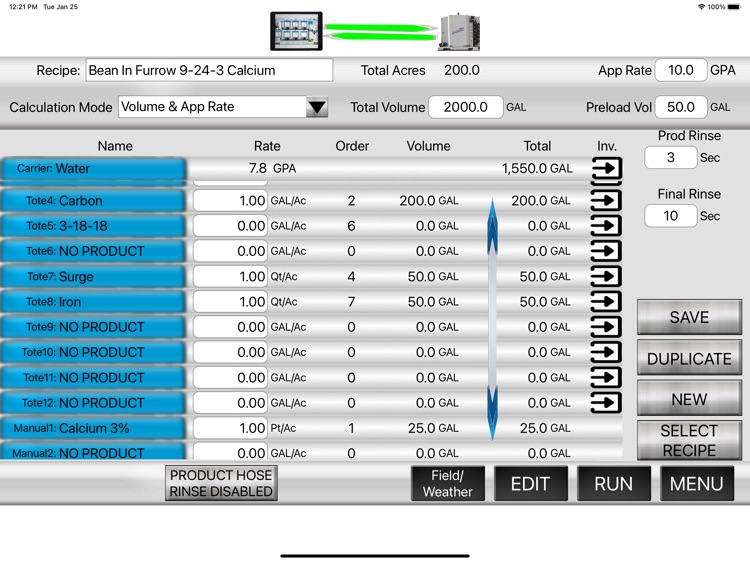This screenshot has width=750, height=562.
Task: Tap the scroll-up arrow in product list
Action: (x=492, y=227)
